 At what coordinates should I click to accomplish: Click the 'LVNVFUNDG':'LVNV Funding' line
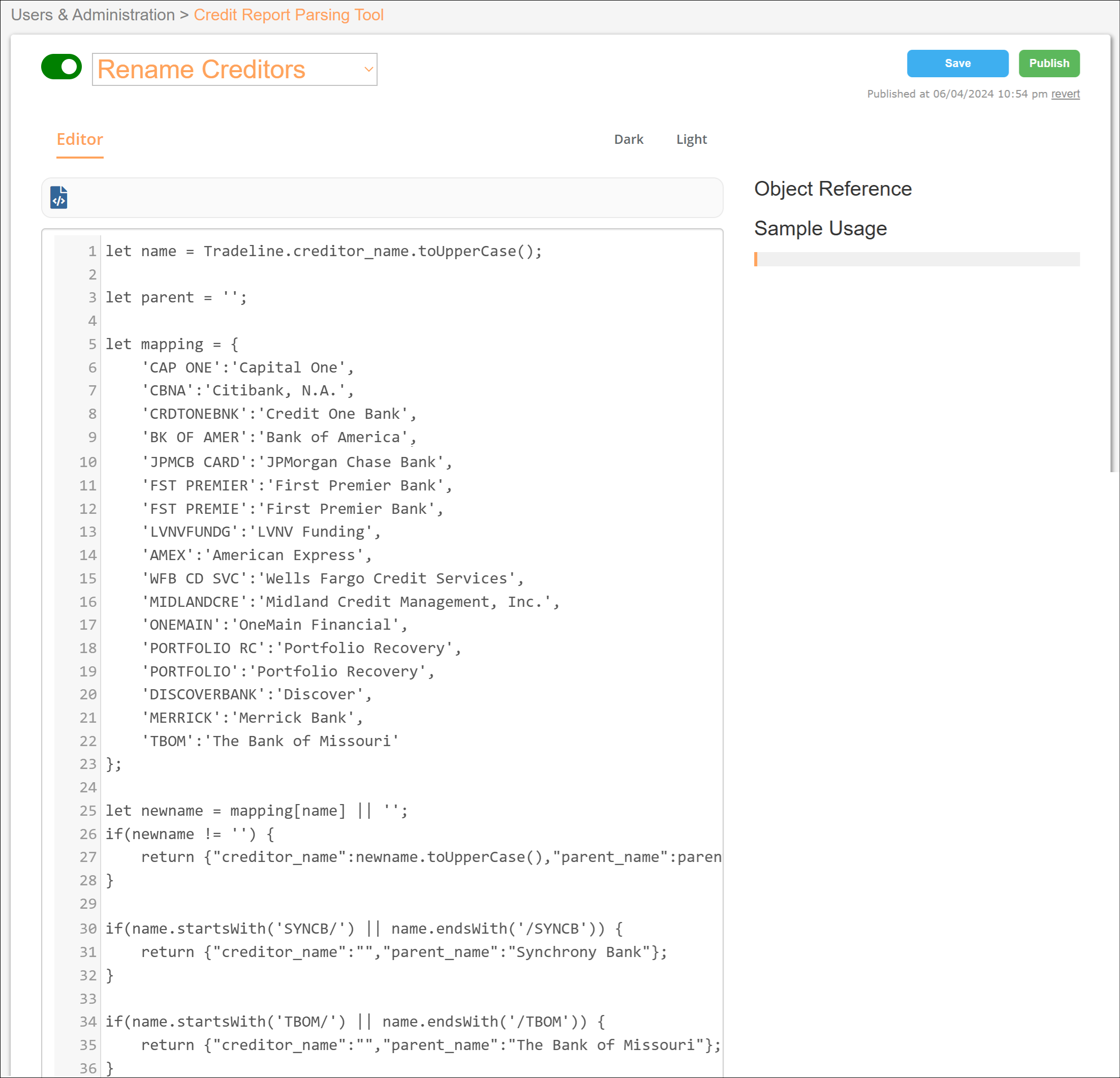(x=261, y=532)
